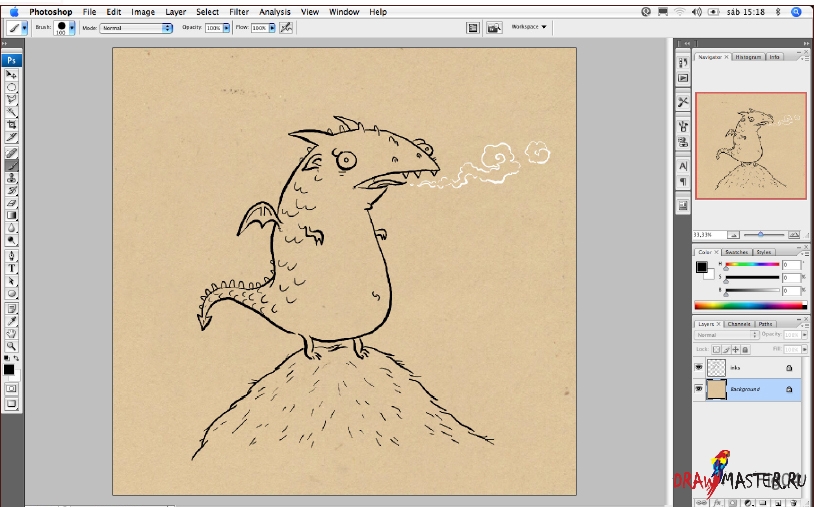Screen dimensions: 814x507
Task: Switch to the Histogram tab
Action: click(x=747, y=57)
